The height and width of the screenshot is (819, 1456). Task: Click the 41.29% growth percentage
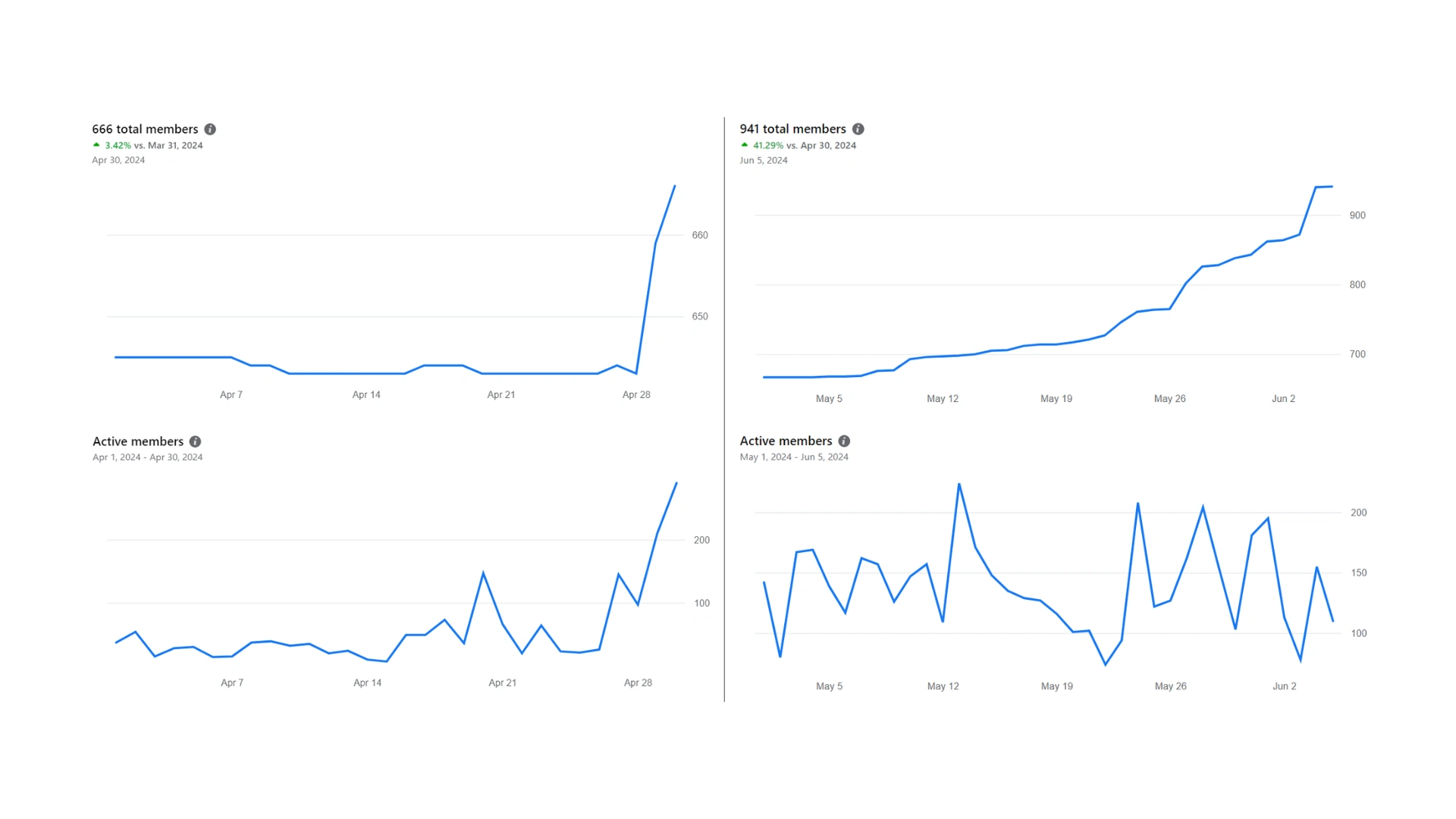(x=767, y=146)
